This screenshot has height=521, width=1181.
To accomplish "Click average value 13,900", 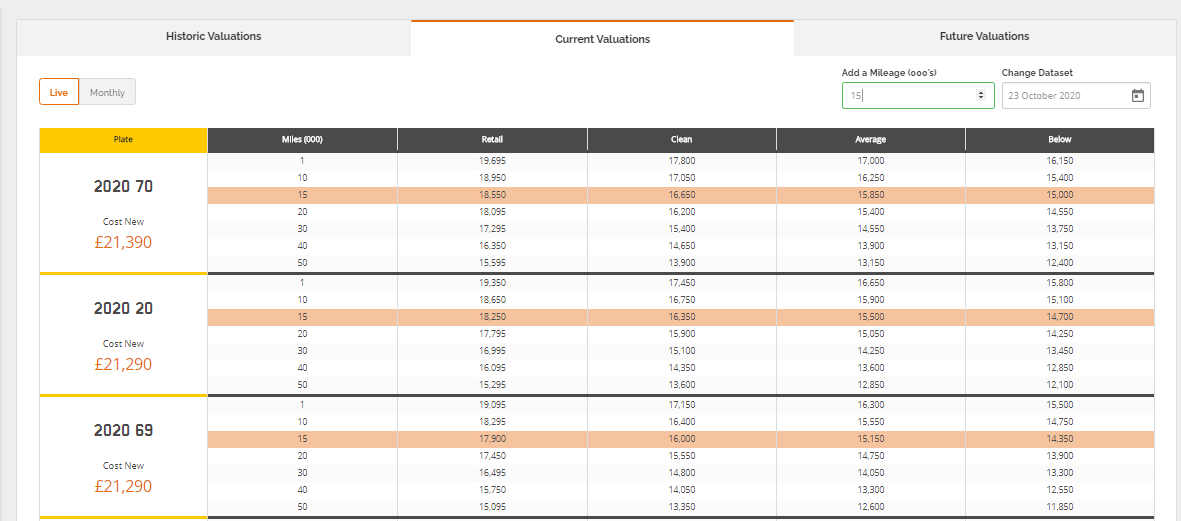I will tap(871, 246).
